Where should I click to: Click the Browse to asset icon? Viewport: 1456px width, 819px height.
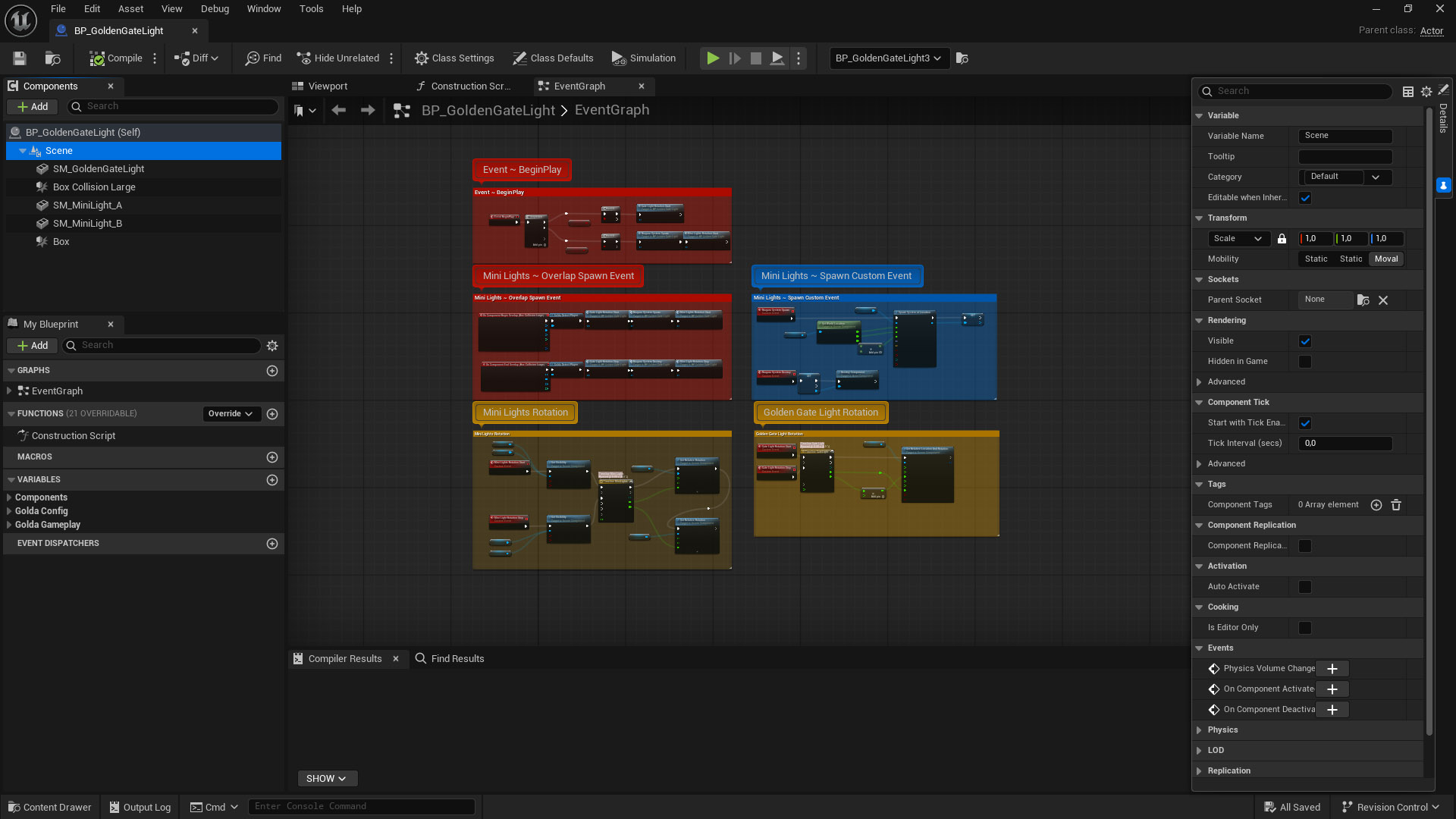[x=52, y=58]
